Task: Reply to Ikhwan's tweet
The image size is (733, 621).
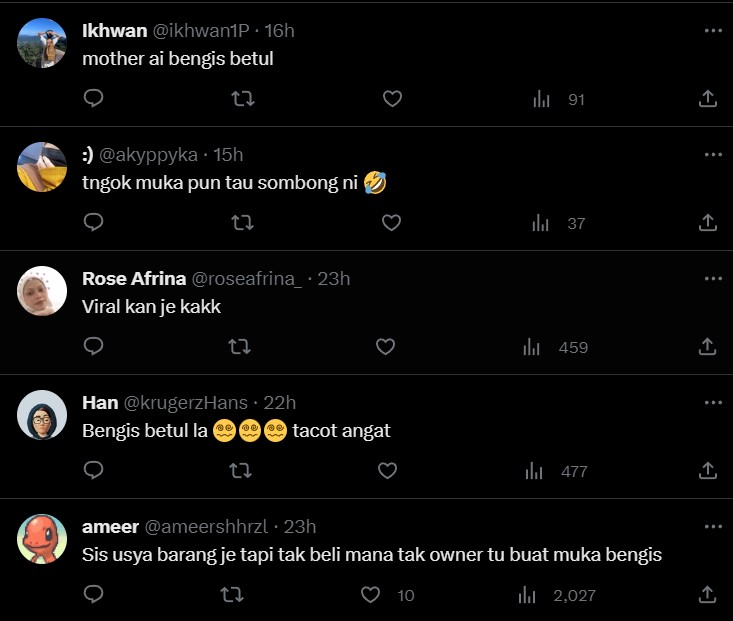Action: [x=93, y=98]
